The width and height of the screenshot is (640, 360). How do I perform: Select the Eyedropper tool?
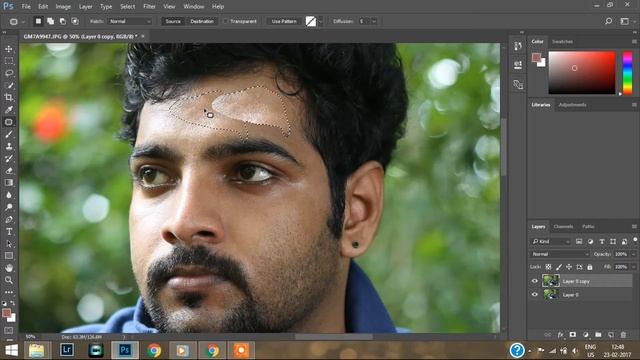pos(9,110)
